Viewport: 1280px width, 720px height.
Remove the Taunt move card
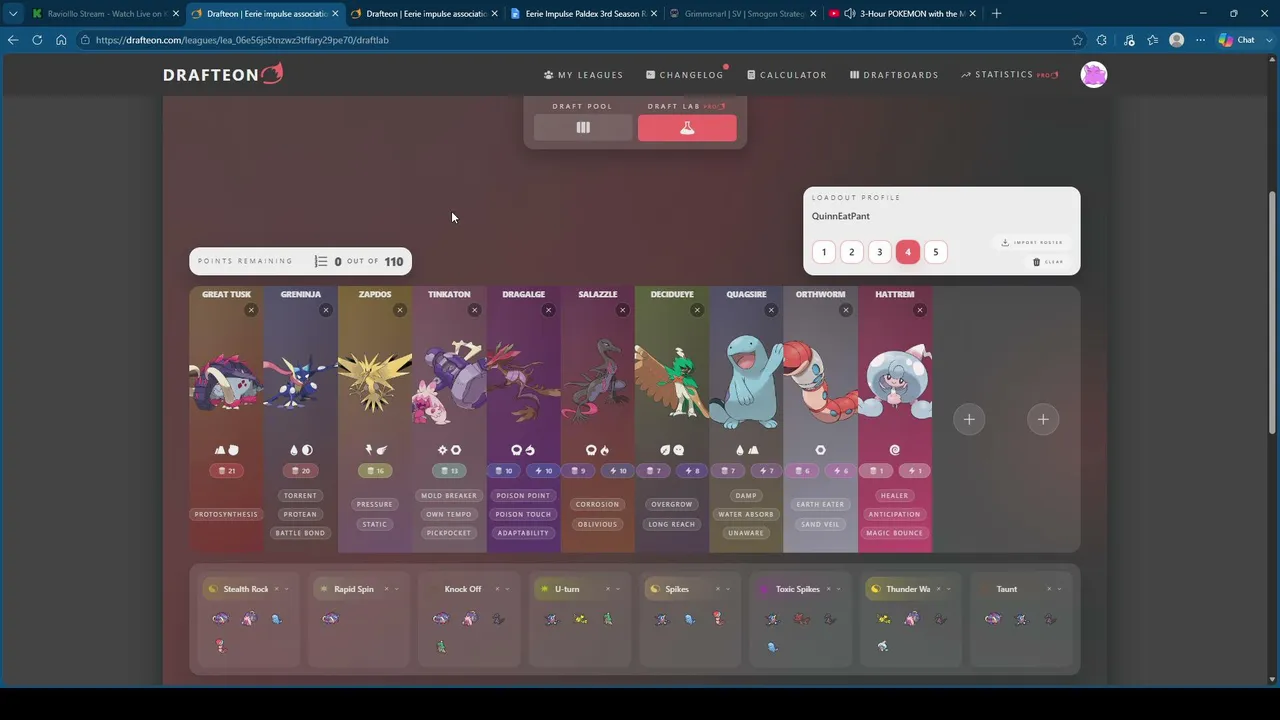(x=1049, y=589)
